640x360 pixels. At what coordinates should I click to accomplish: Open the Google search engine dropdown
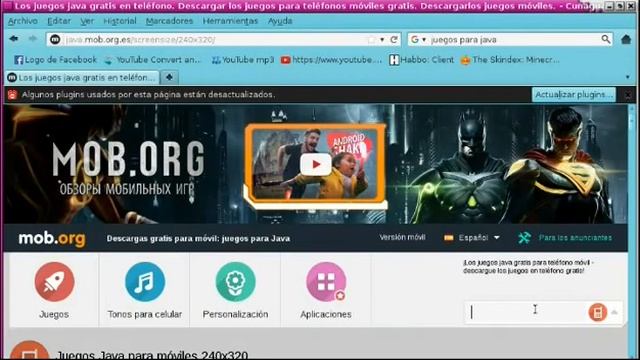pos(418,40)
